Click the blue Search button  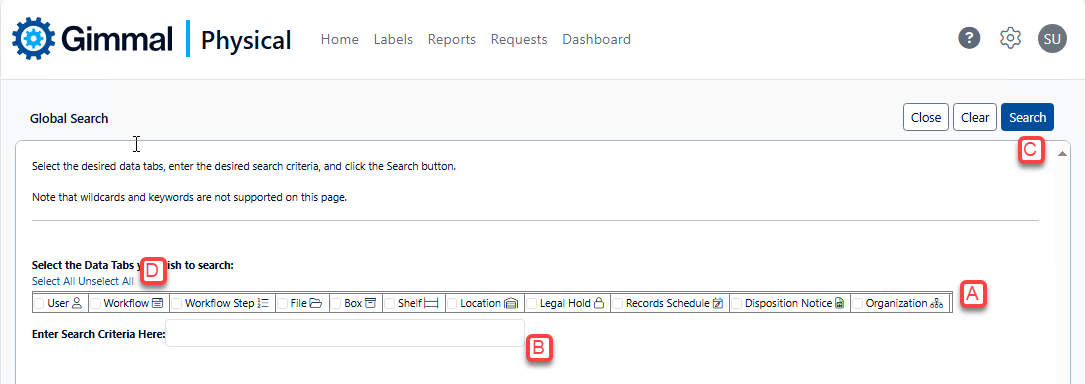click(x=1027, y=118)
